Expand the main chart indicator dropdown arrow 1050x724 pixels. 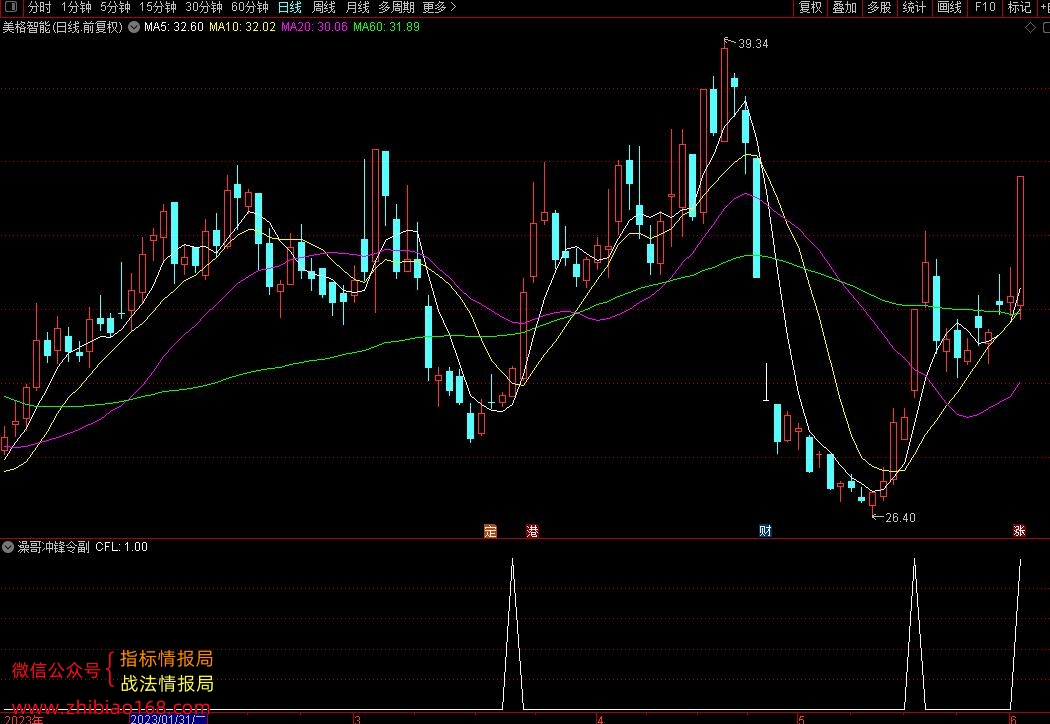134,27
